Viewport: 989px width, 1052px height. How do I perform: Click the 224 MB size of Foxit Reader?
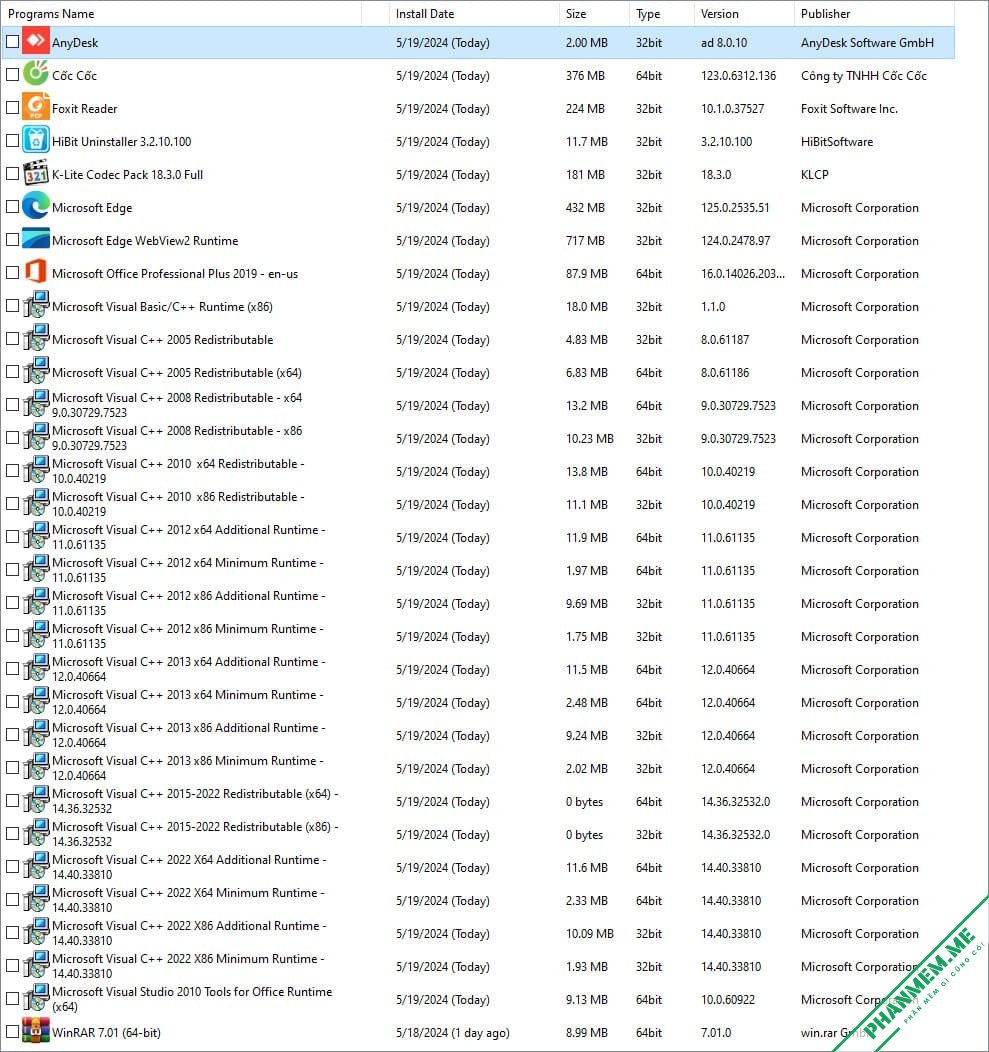[x=585, y=108]
